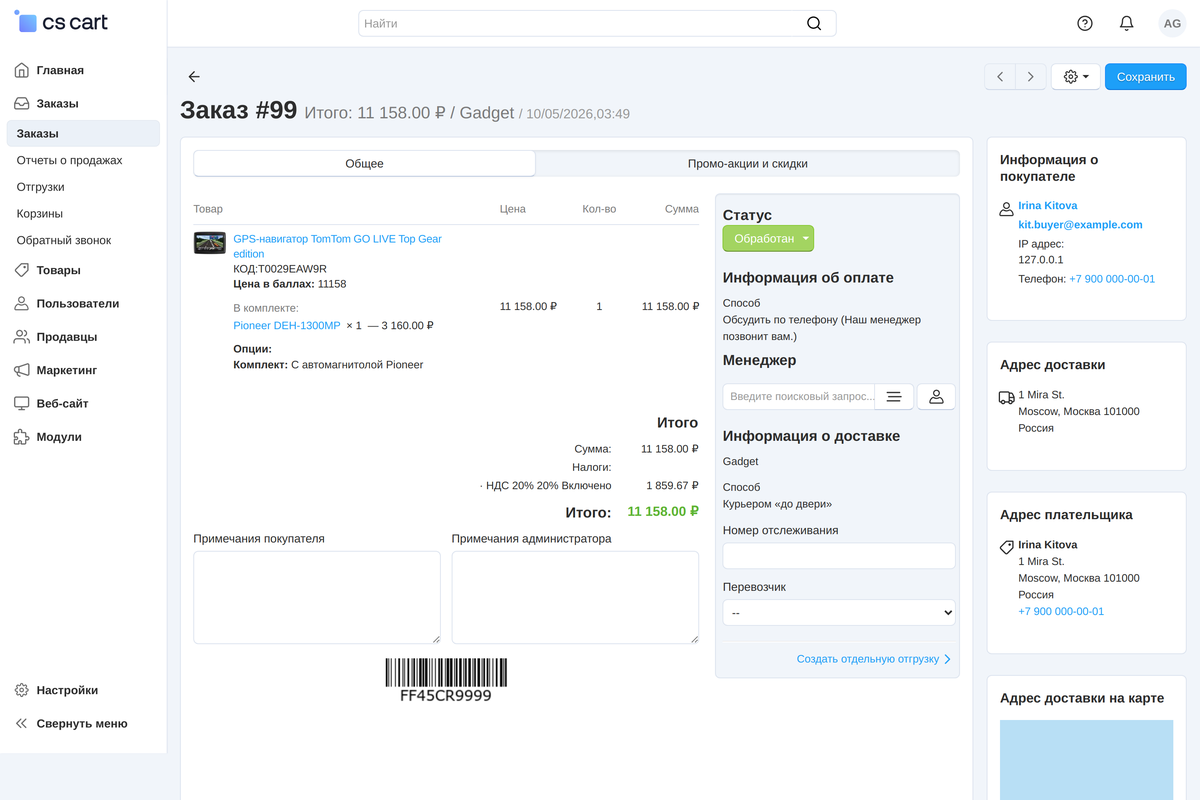Viewport: 1200px width, 800px height.
Task: Open the AG user avatar menu
Action: tap(1171, 23)
